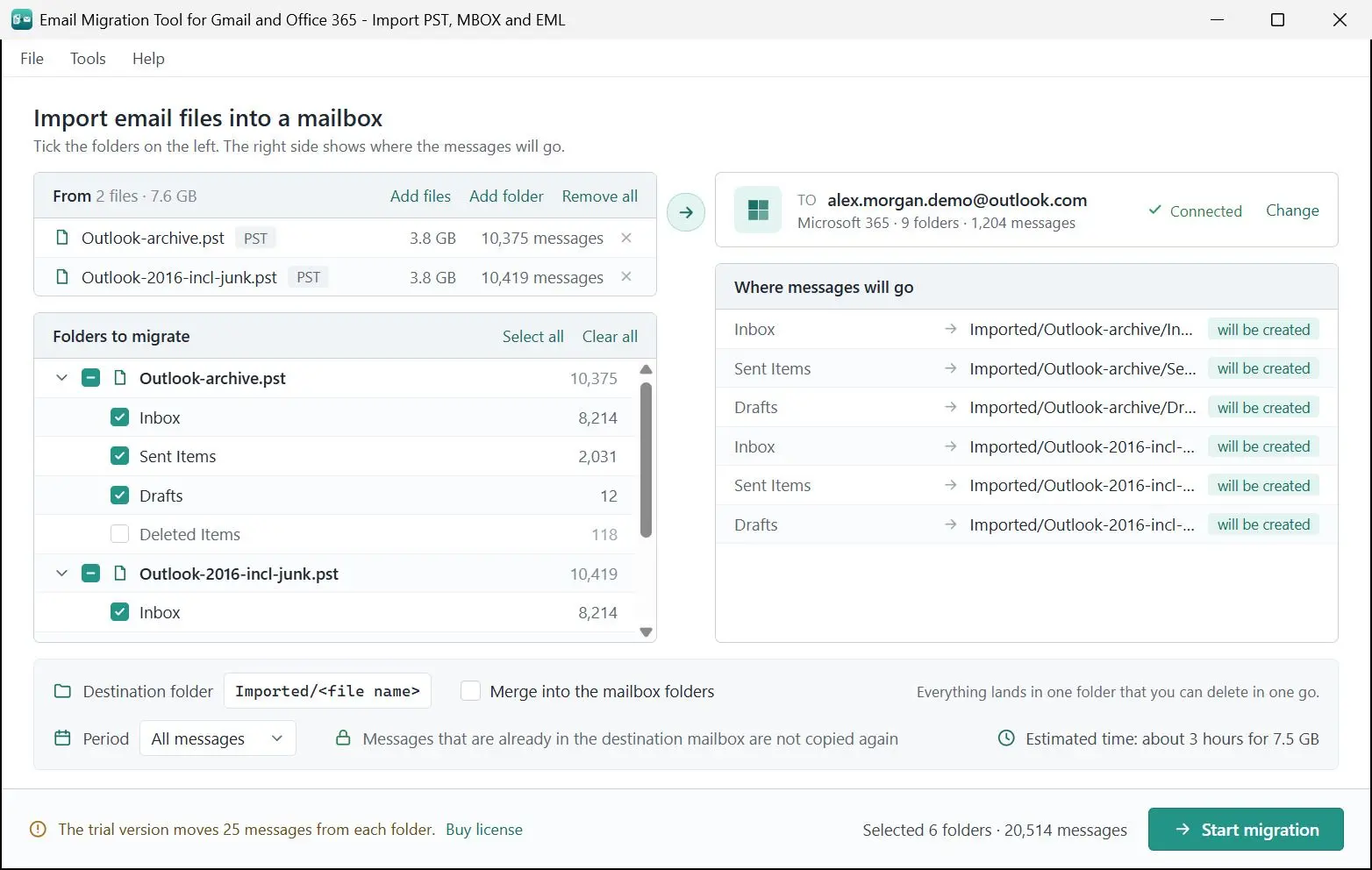Screen dimensions: 1372x870
Task: Click Clear all folders
Action: [610, 337]
